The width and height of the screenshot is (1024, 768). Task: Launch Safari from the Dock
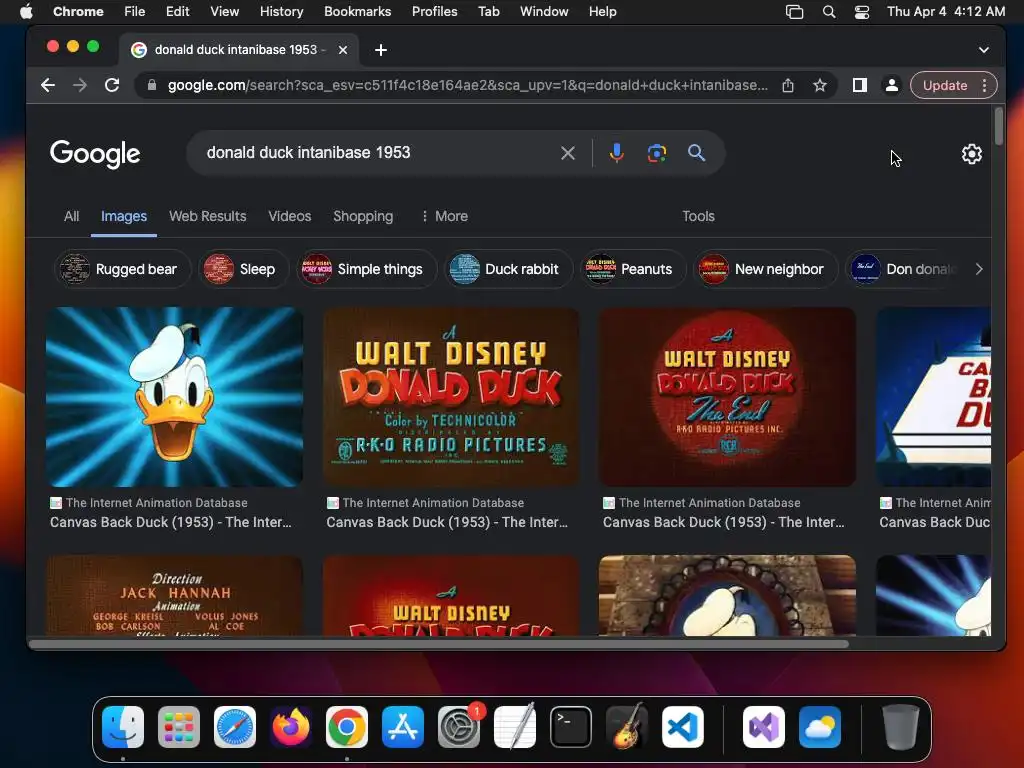234,727
